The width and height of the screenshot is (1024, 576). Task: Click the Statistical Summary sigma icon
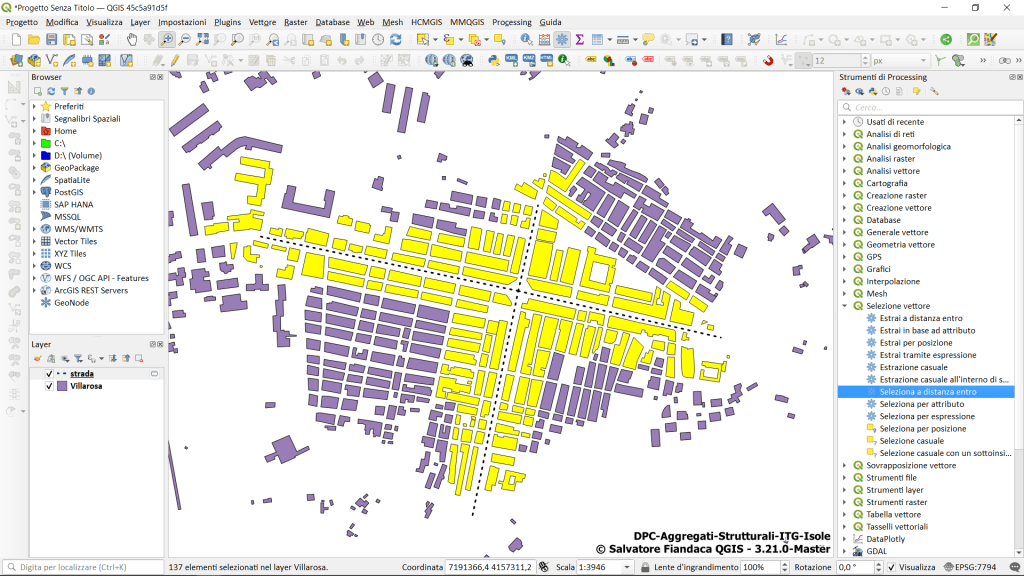click(x=579, y=39)
